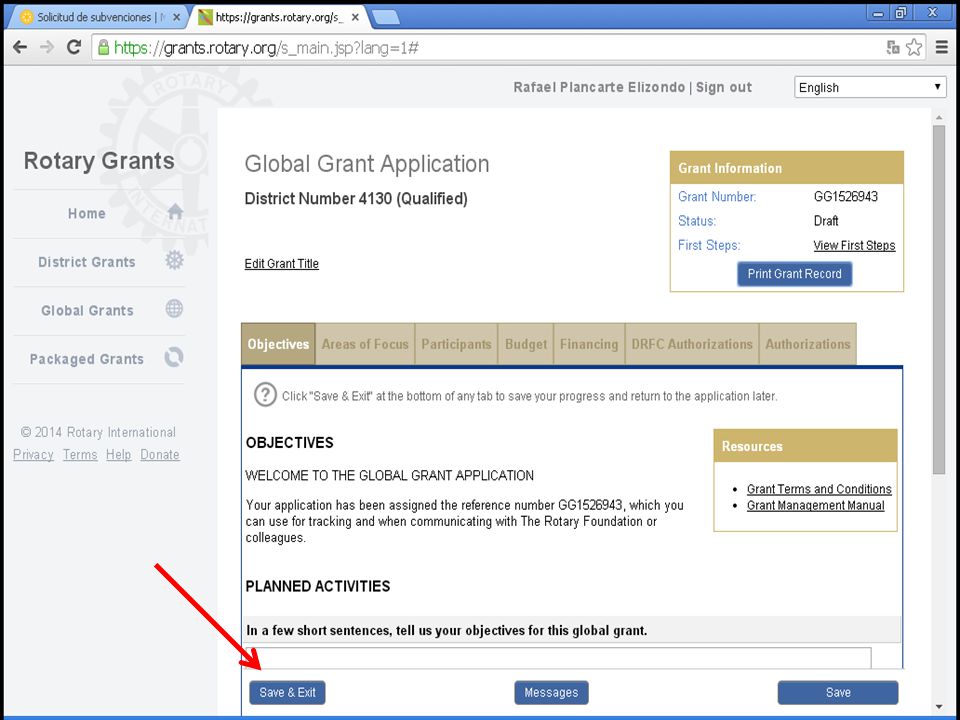Click the Donate footer link
The height and width of the screenshot is (720, 960).
(x=160, y=455)
